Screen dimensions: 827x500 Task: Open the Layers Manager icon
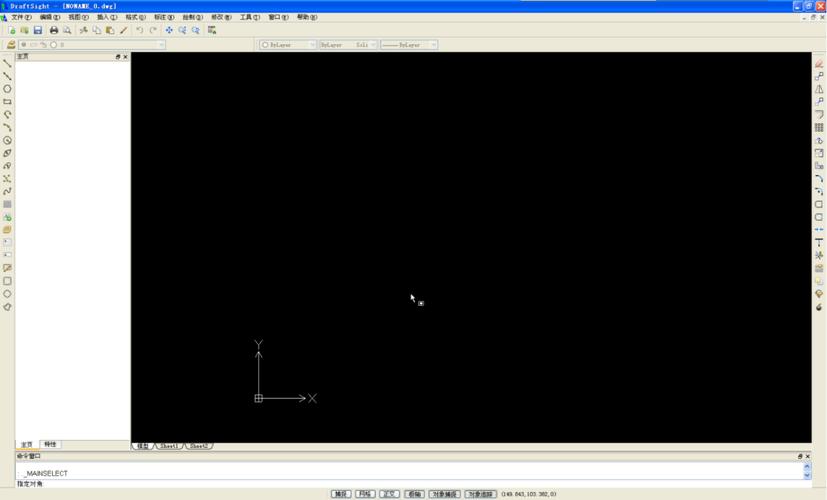[x=11, y=45]
